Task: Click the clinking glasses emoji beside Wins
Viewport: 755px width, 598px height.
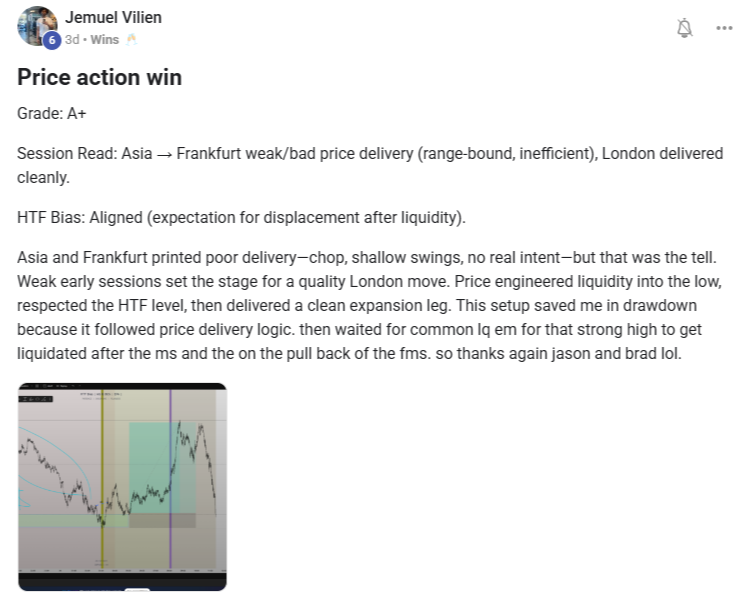Action: click(131, 40)
